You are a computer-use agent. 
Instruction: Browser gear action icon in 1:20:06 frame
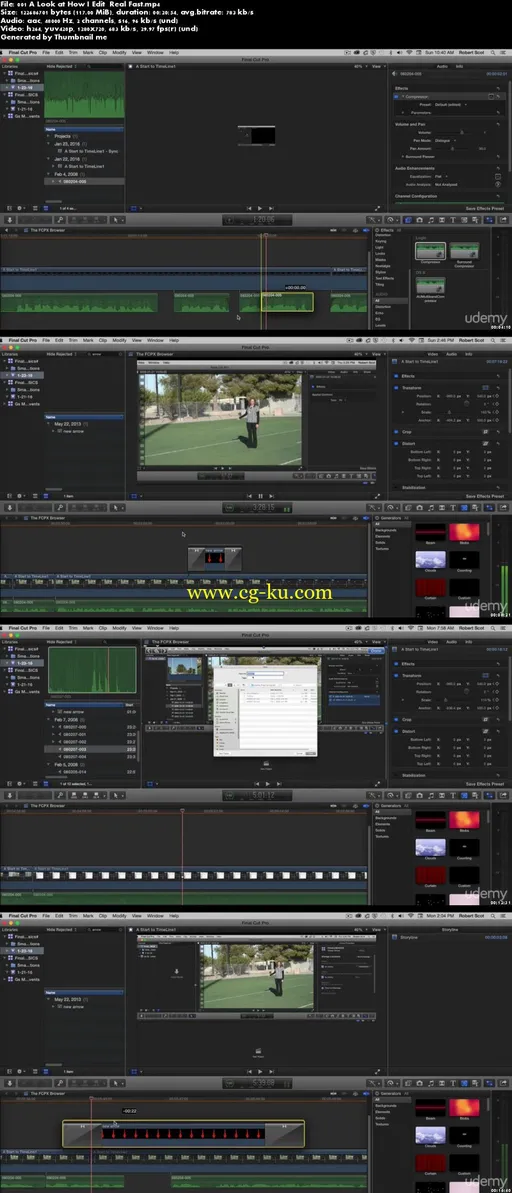pyautogui.click(x=21, y=208)
